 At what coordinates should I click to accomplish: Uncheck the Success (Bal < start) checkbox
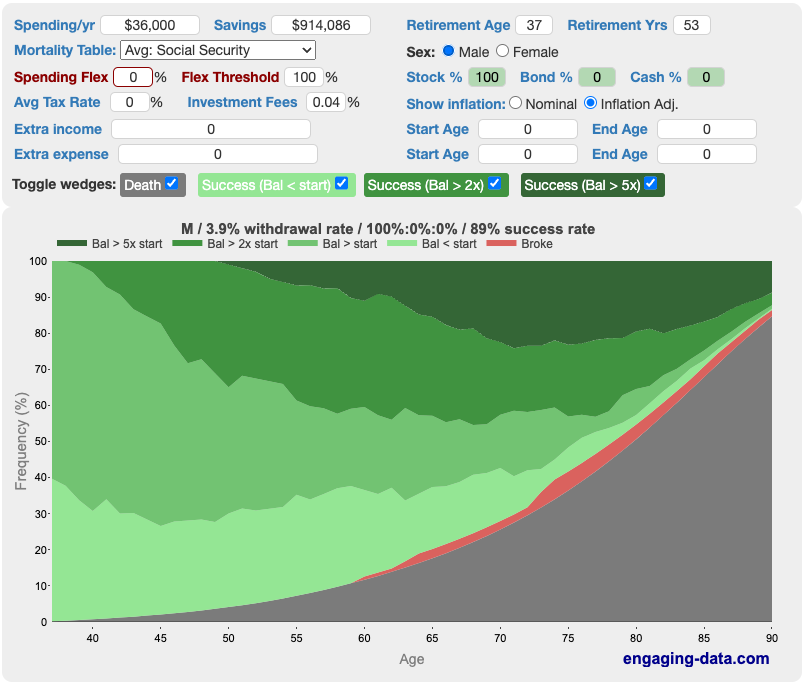(341, 183)
